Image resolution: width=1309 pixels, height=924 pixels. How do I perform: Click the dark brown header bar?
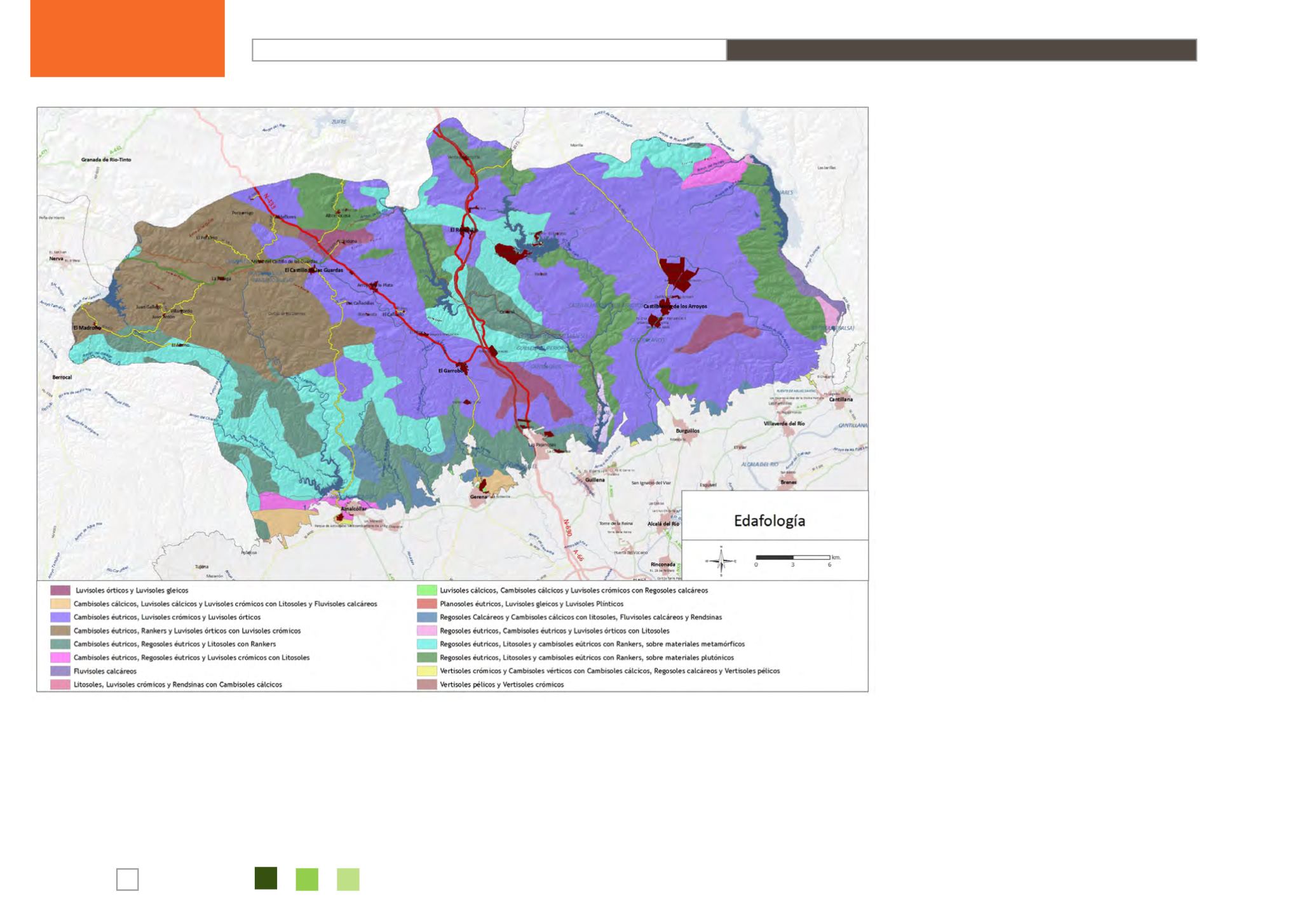tap(961, 50)
